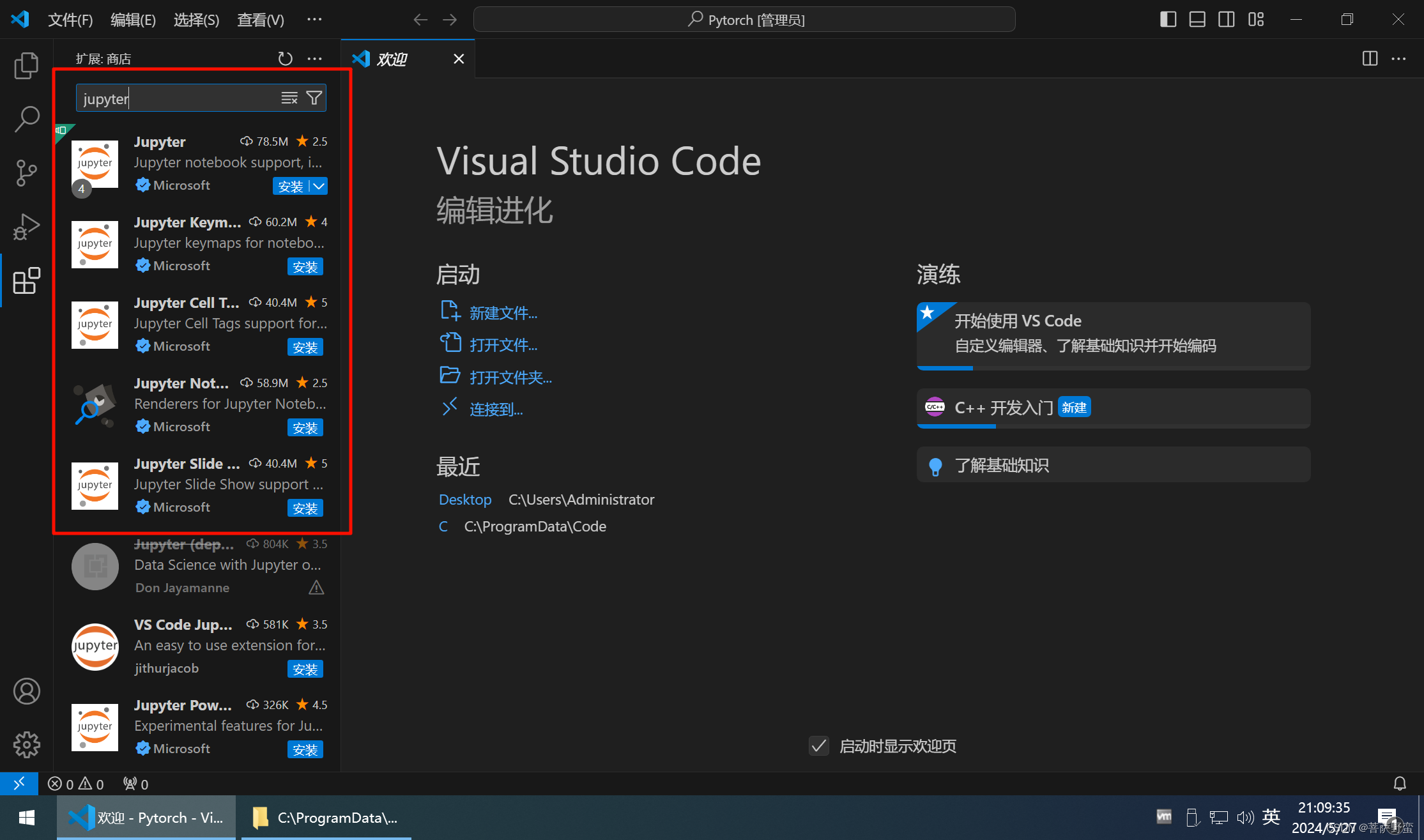Screen dimensions: 1424x840
Task: Go back in navigation history
Action: pyautogui.click(x=420, y=20)
